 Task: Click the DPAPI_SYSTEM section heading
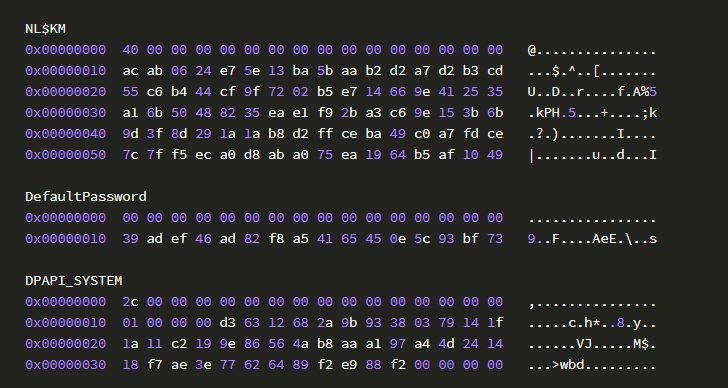74,281
